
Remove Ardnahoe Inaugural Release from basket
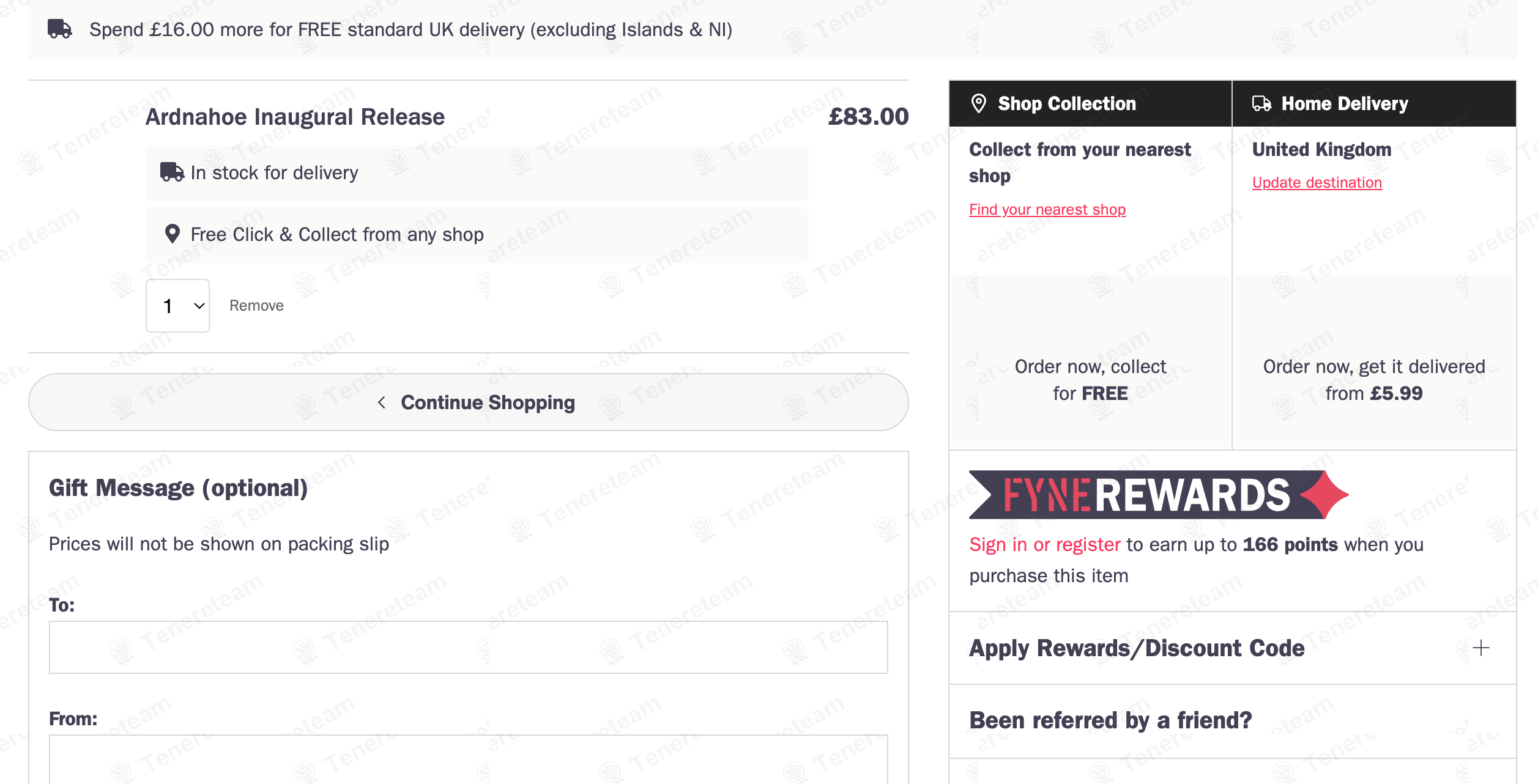pos(256,306)
